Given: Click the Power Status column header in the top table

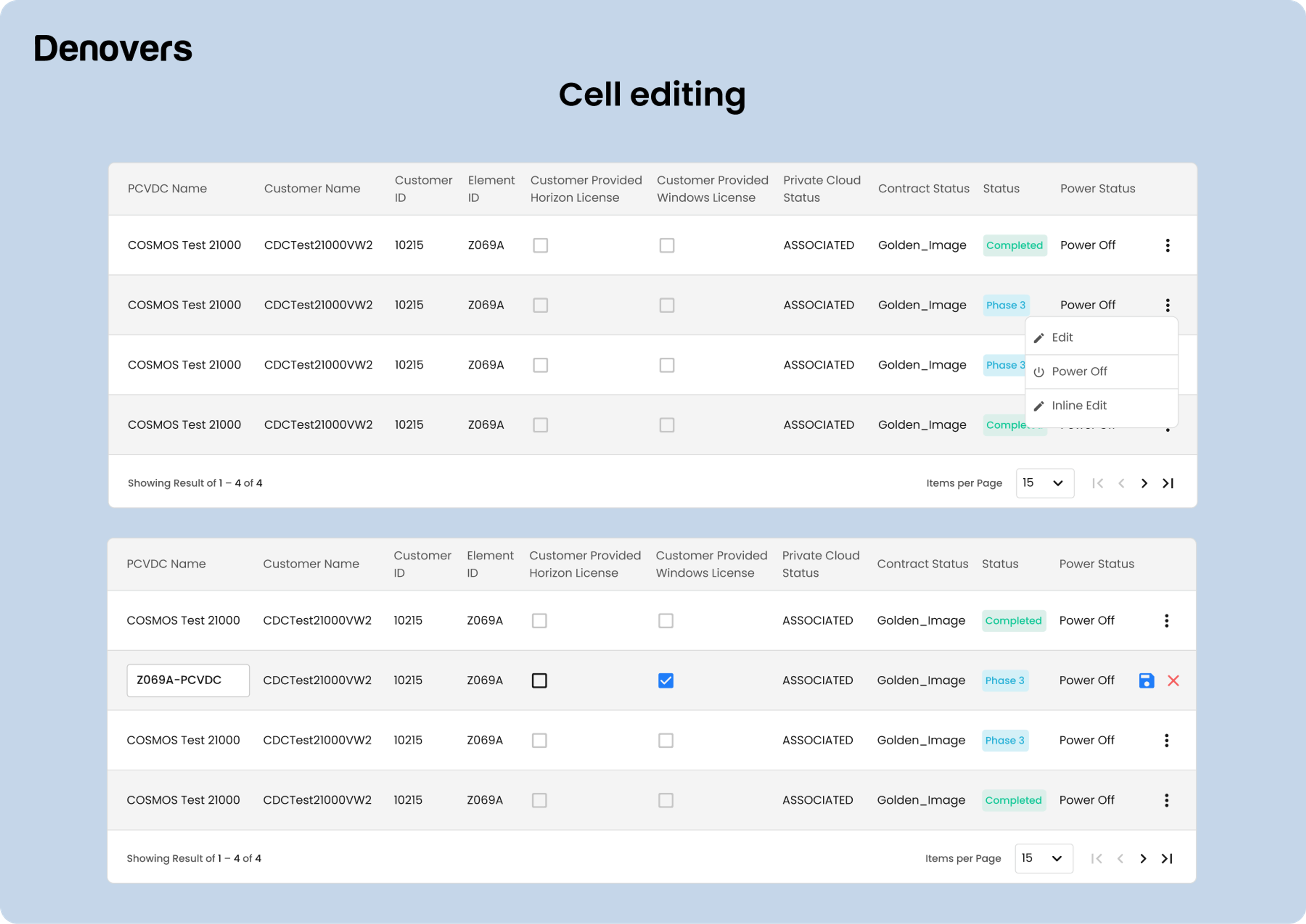Looking at the screenshot, I should (1097, 189).
